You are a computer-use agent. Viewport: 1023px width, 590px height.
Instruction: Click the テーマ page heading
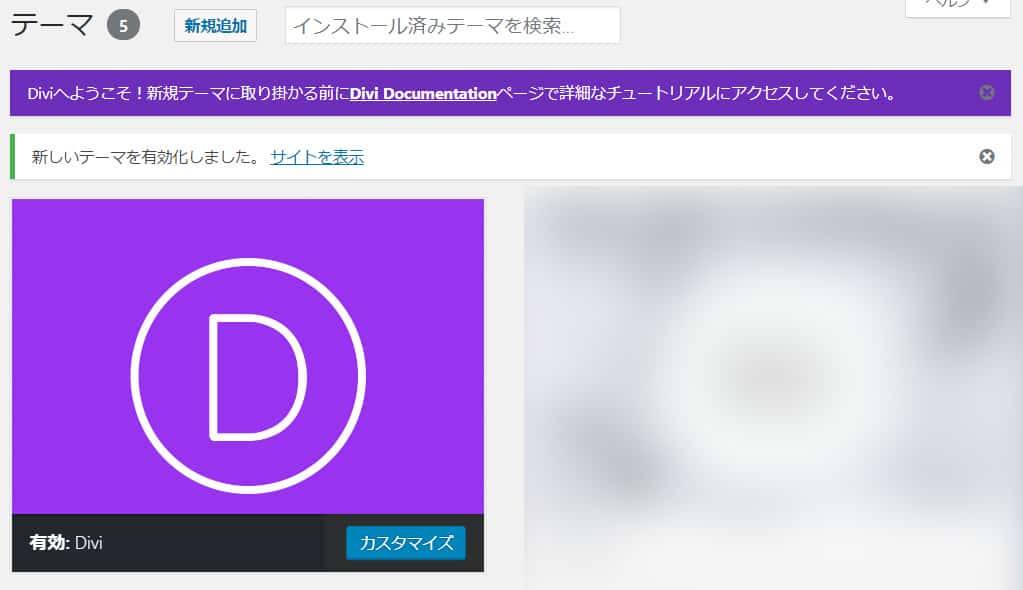[52, 25]
